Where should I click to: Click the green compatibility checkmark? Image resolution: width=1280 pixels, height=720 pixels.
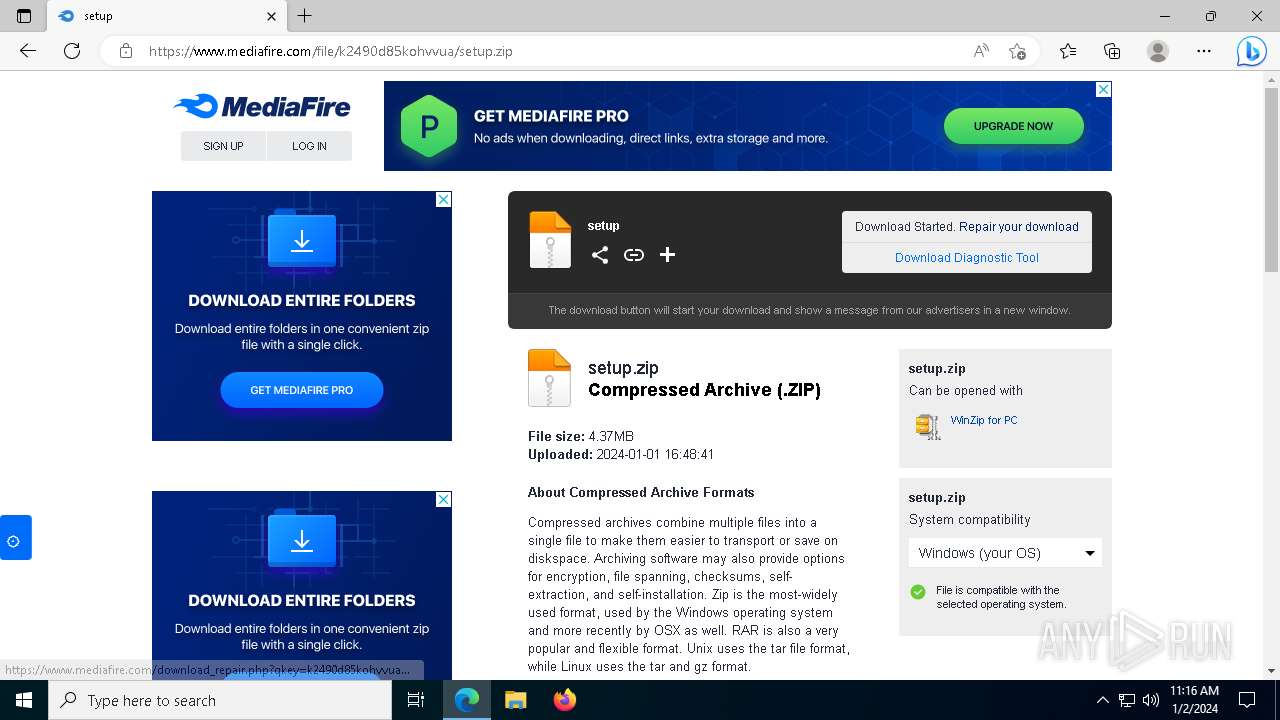[x=918, y=592]
